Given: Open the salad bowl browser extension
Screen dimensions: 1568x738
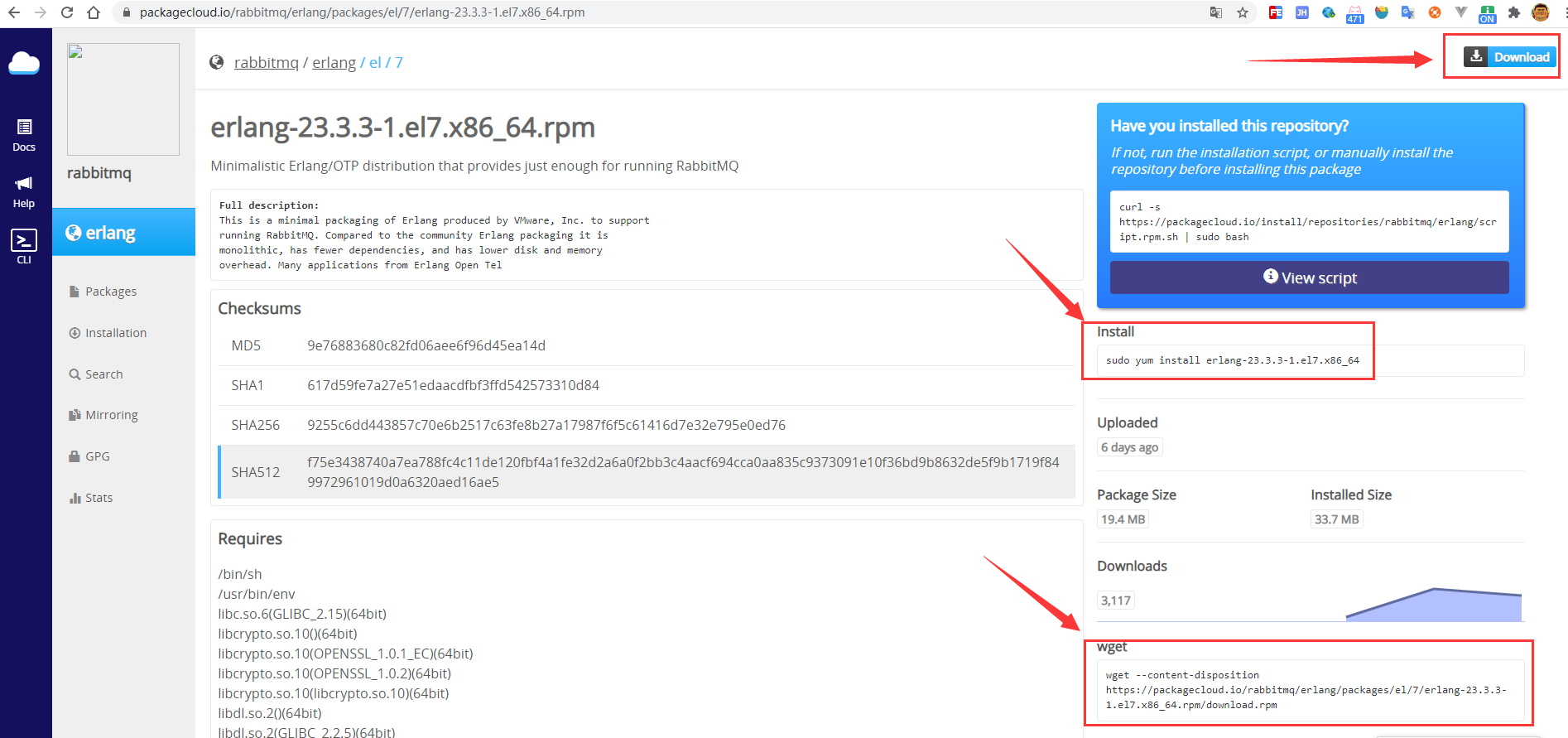Looking at the screenshot, I should click(x=1382, y=12).
